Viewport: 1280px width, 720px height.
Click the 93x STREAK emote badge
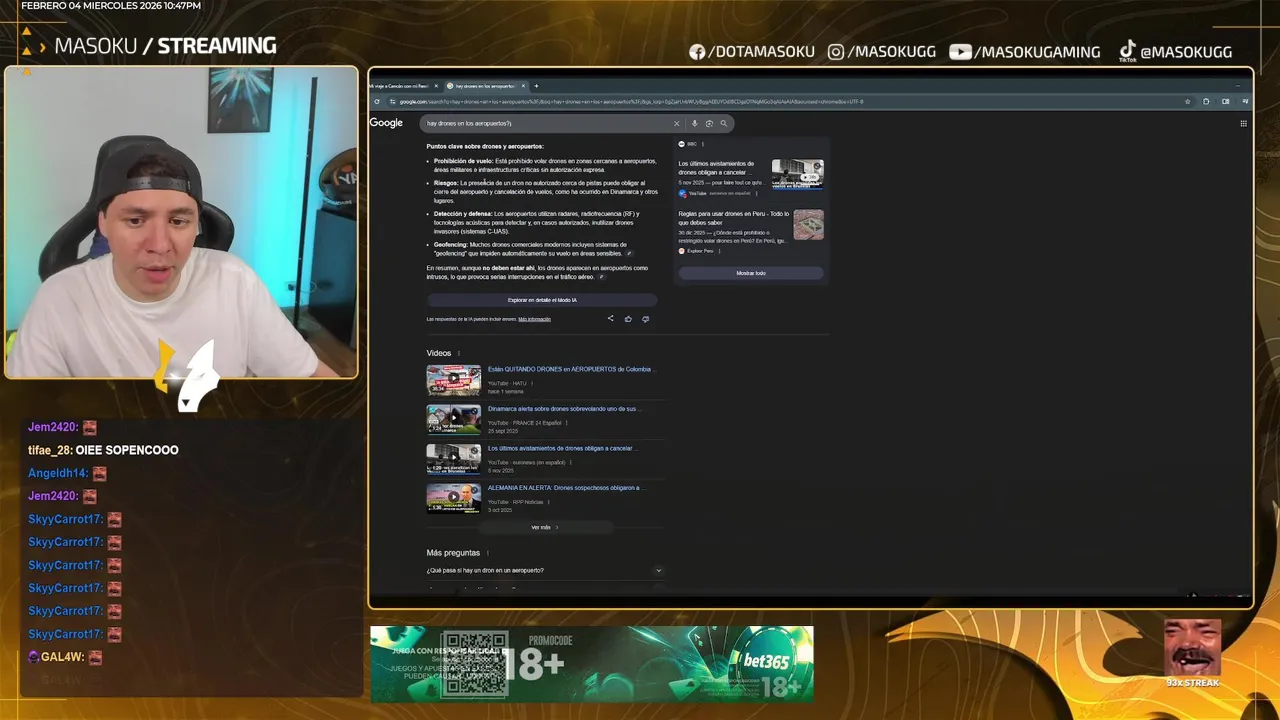[x=1193, y=654]
